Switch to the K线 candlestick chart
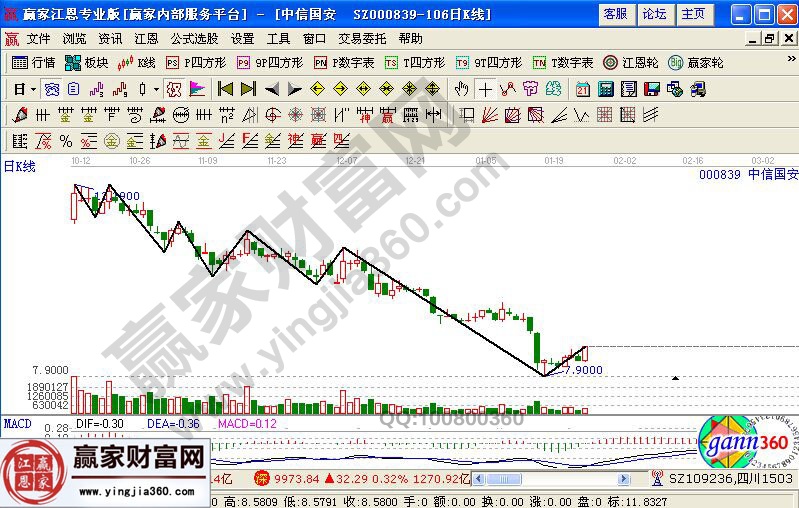 coord(137,62)
